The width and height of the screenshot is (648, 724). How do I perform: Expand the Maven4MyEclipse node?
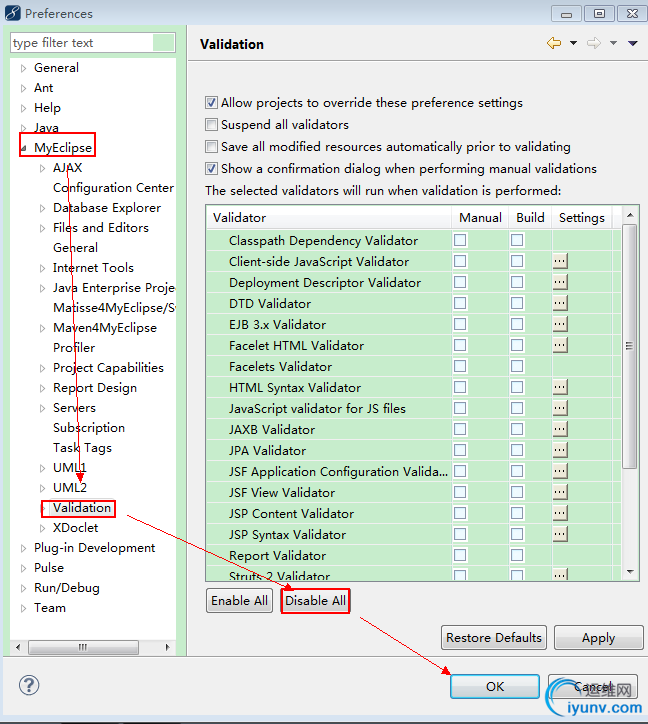point(42,328)
